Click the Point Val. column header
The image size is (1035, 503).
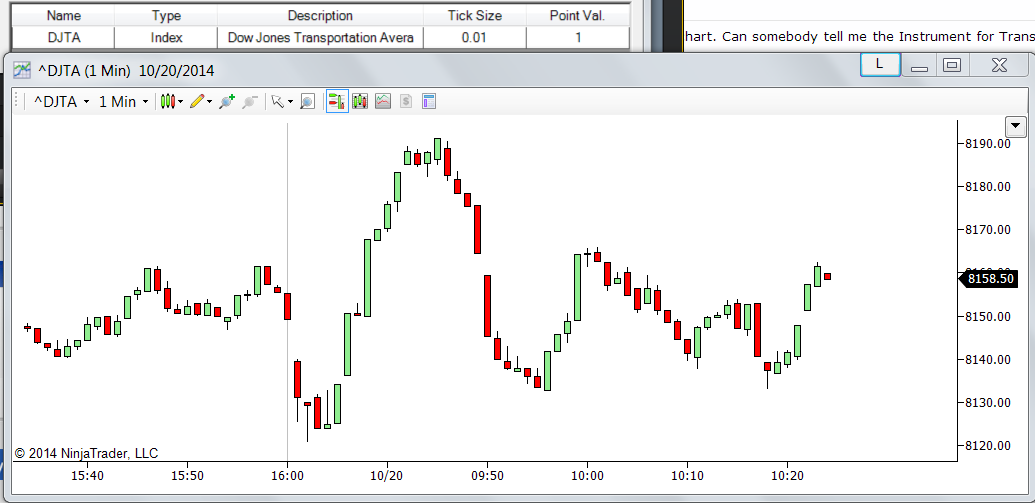pos(578,16)
